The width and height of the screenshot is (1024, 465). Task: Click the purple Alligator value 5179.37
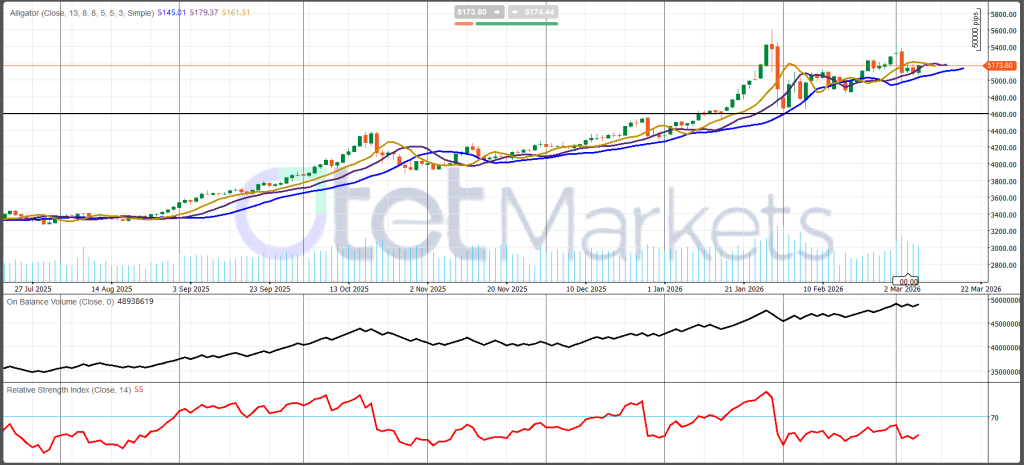203,11
